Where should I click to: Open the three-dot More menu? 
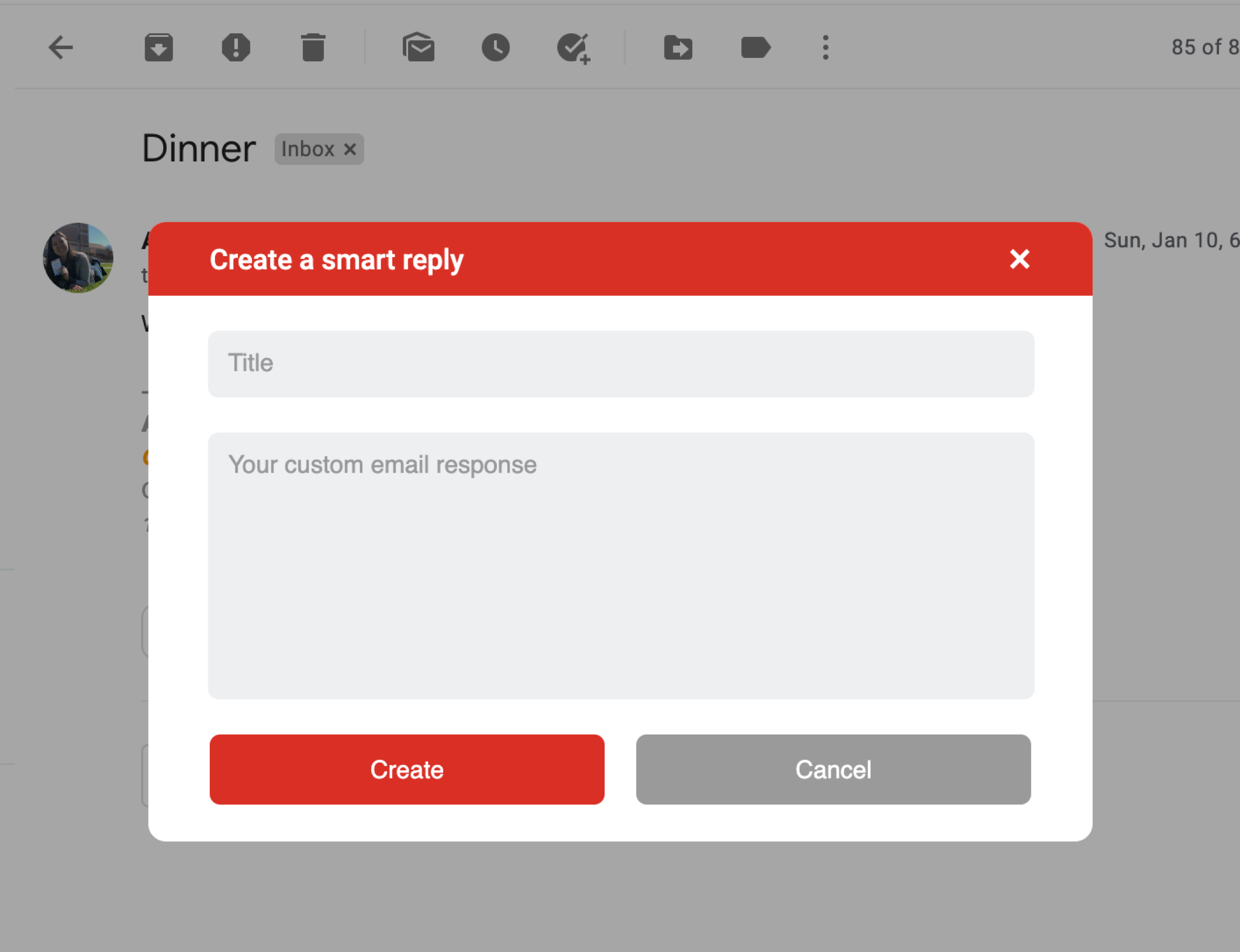825,47
